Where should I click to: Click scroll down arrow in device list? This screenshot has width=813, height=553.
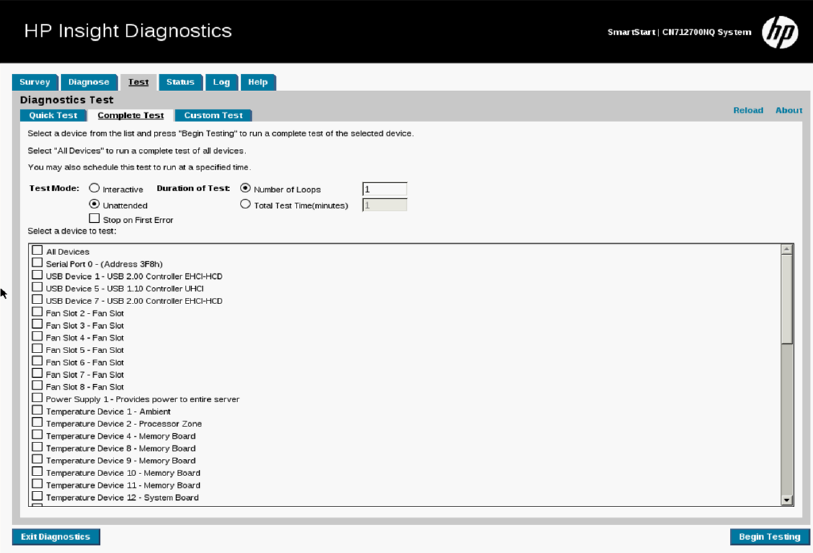787,499
